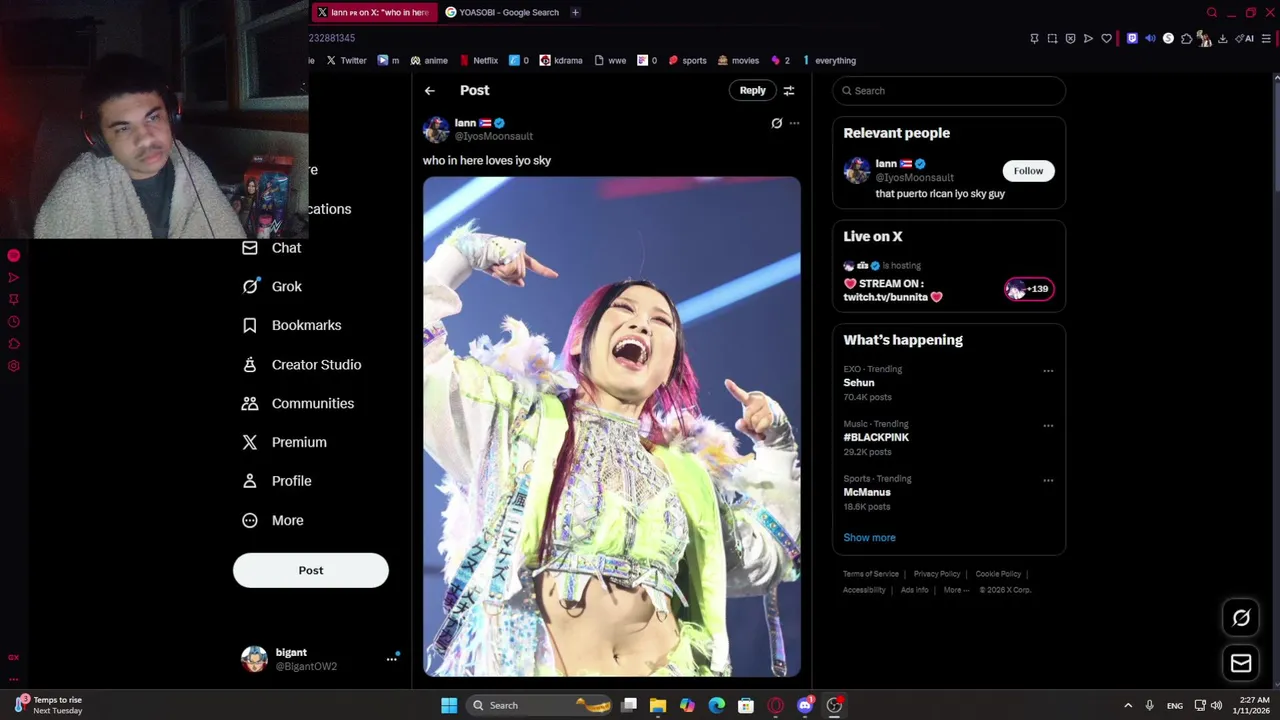Open Grok from the sidebar
This screenshot has width=1280, height=720.
272,287
